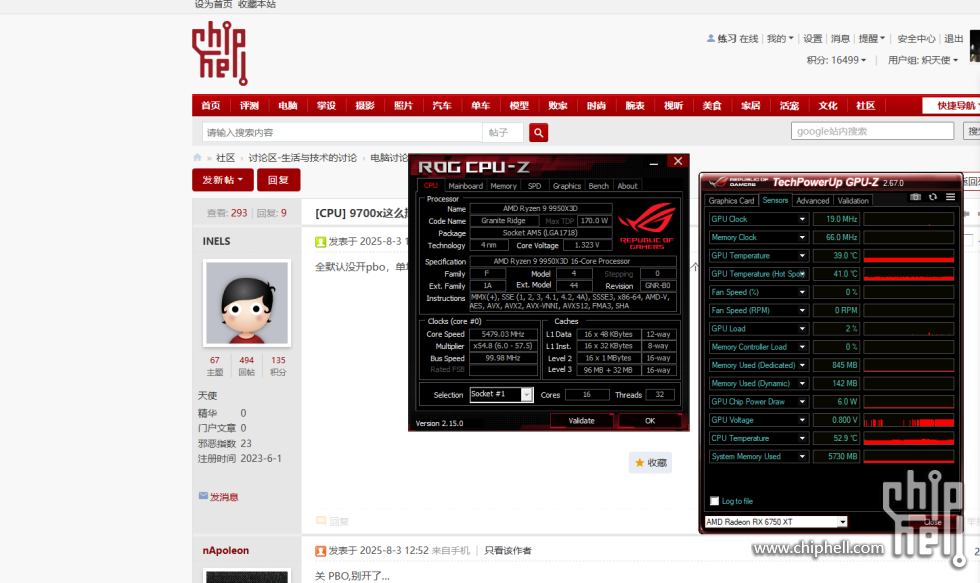Image resolution: width=980 pixels, height=583 pixels.
Task: Click 只看该作者 link
Action: 508,551
